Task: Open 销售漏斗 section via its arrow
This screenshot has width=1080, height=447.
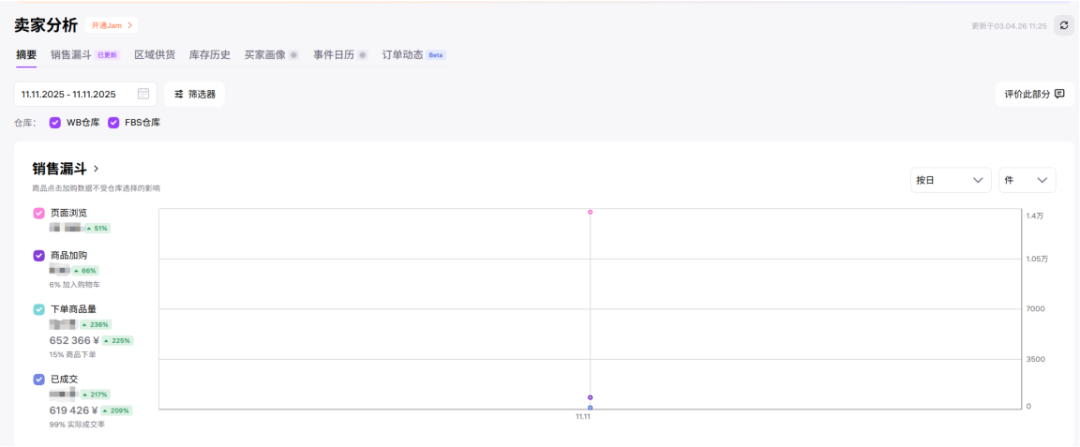Action: [96, 168]
